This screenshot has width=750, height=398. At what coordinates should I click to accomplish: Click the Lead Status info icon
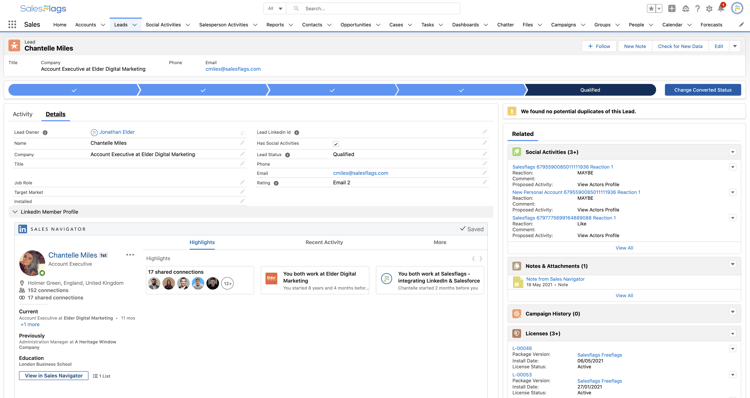click(x=287, y=155)
